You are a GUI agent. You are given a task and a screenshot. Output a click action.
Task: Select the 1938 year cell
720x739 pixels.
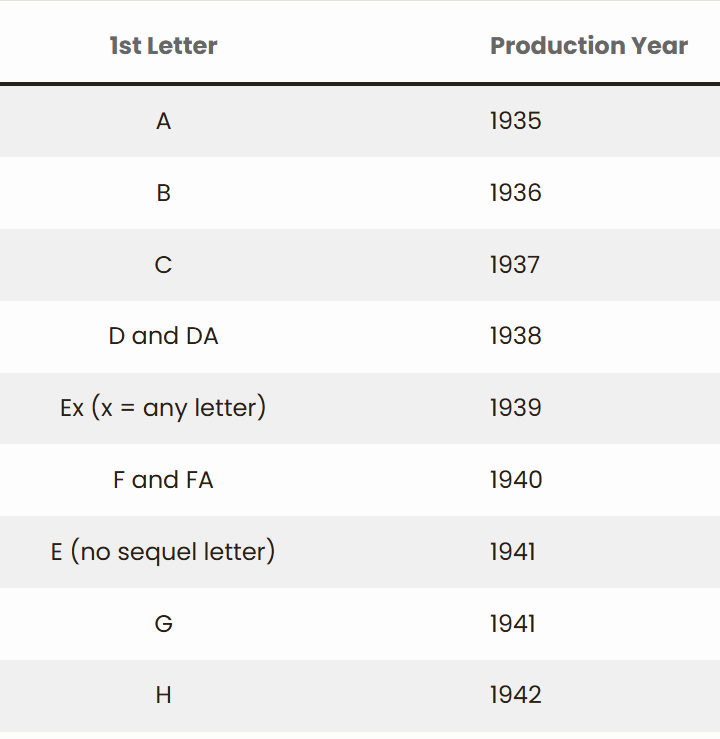[x=515, y=336]
